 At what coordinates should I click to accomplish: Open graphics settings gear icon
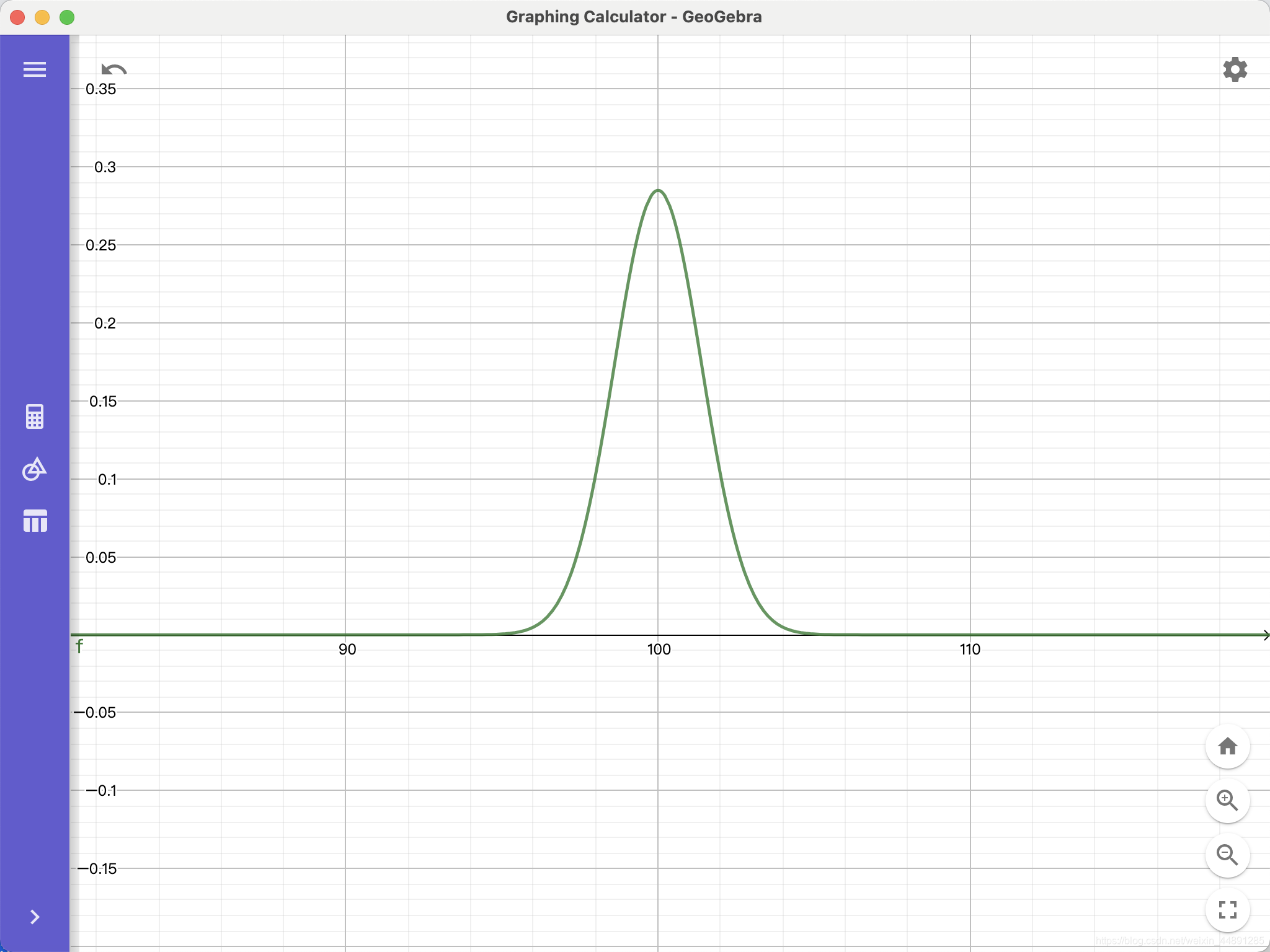[x=1235, y=69]
